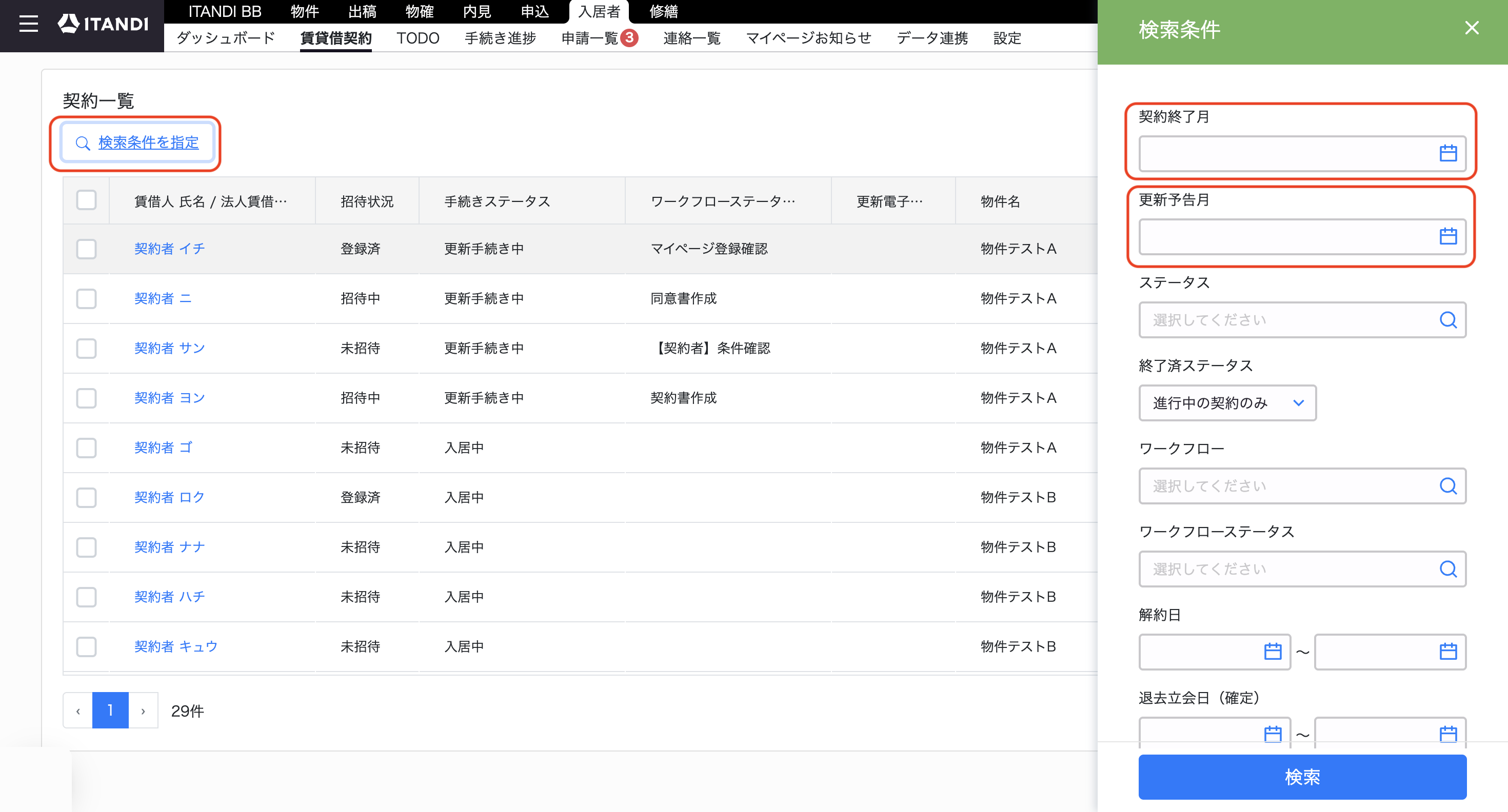Open the 手続き進捗 menu
The width and height of the screenshot is (1508, 812).
coord(500,38)
